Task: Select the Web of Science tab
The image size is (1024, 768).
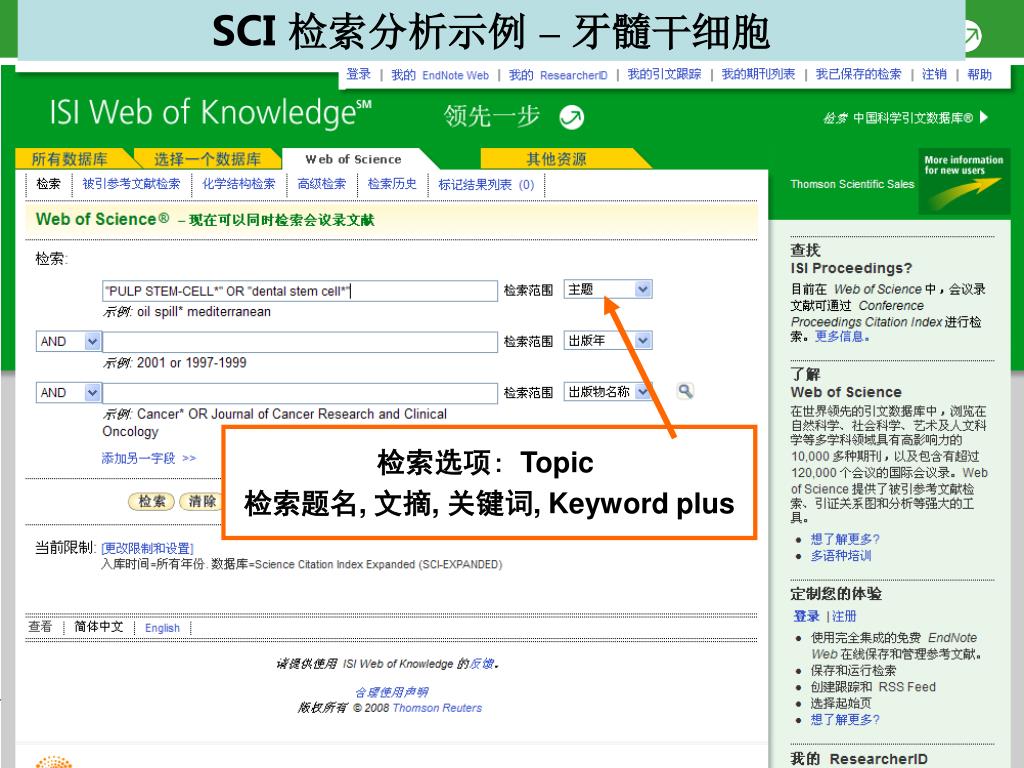Action: (x=353, y=159)
